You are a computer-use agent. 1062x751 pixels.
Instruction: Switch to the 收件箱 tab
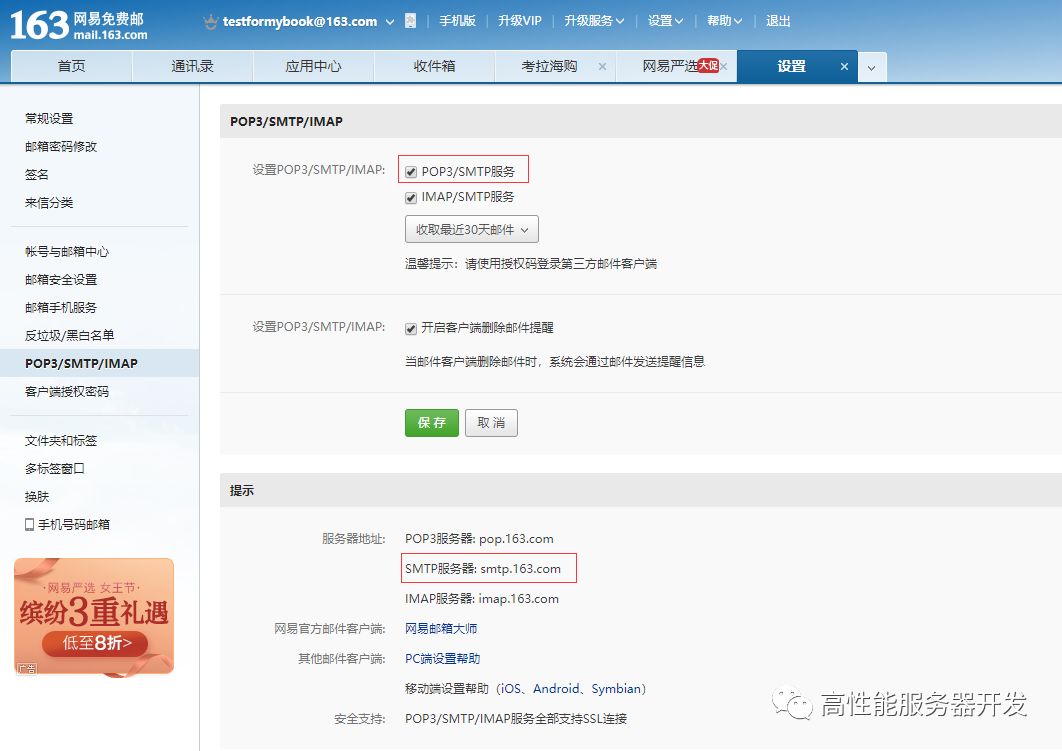tap(434, 66)
